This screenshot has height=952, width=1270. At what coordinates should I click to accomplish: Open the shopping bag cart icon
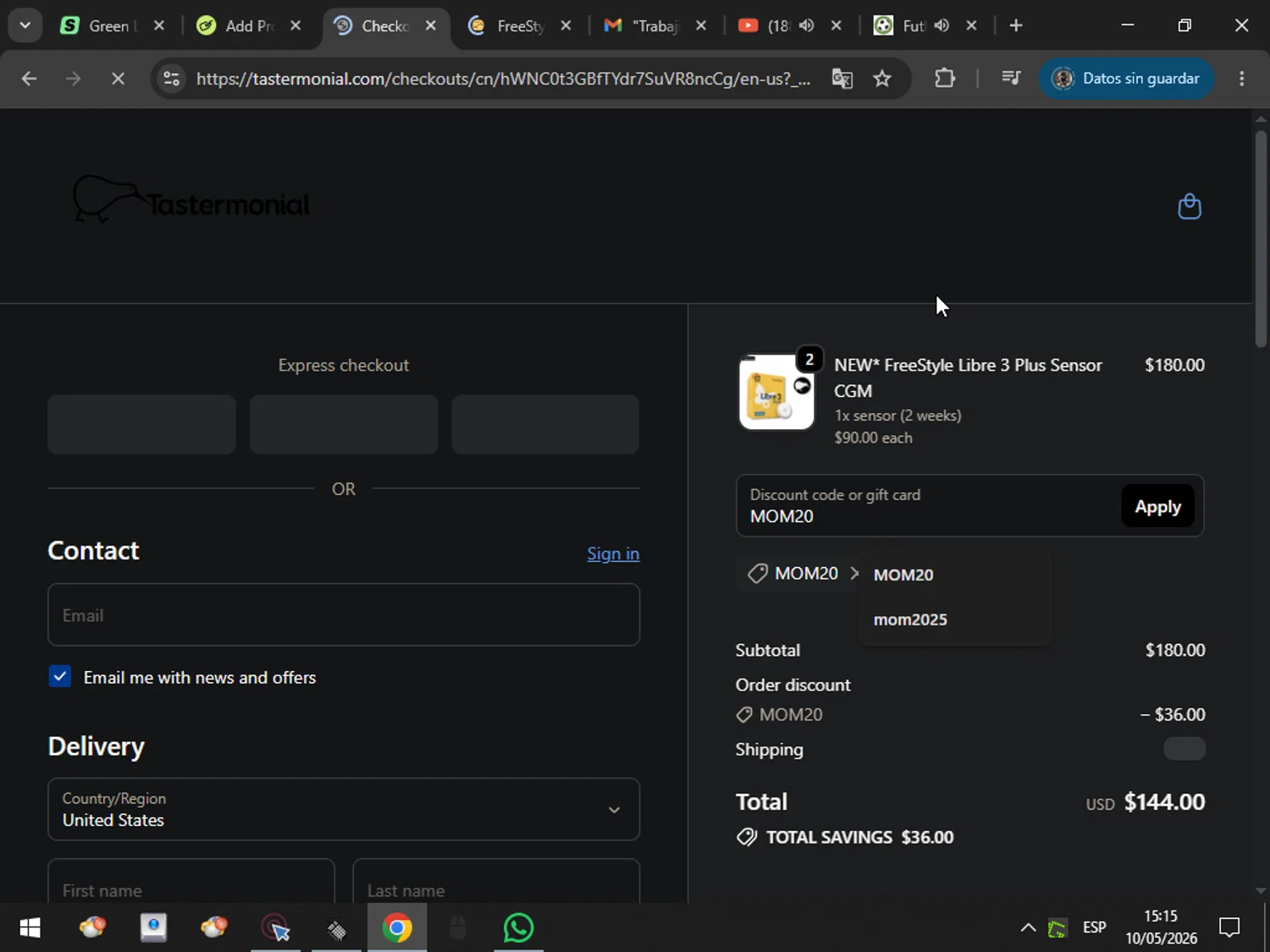1190,206
